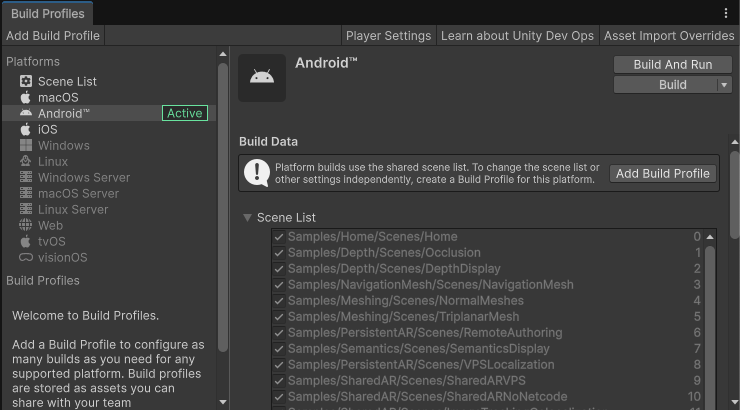Click Add Build Profile in the Build Data box
This screenshot has height=410, width=740.
663,174
